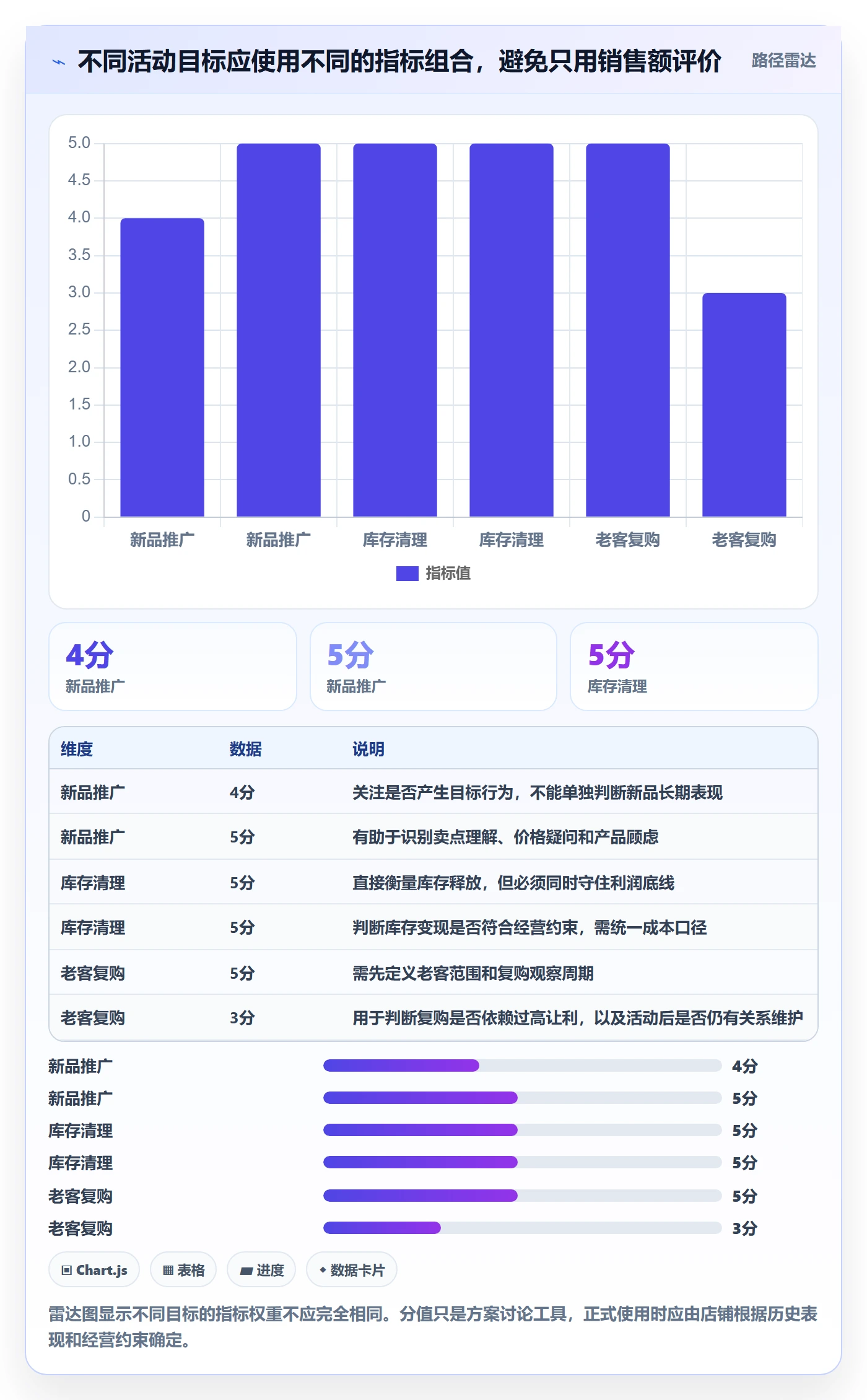Click text 直接衡量库存释放 in table
867x1400 pixels.
(417, 883)
